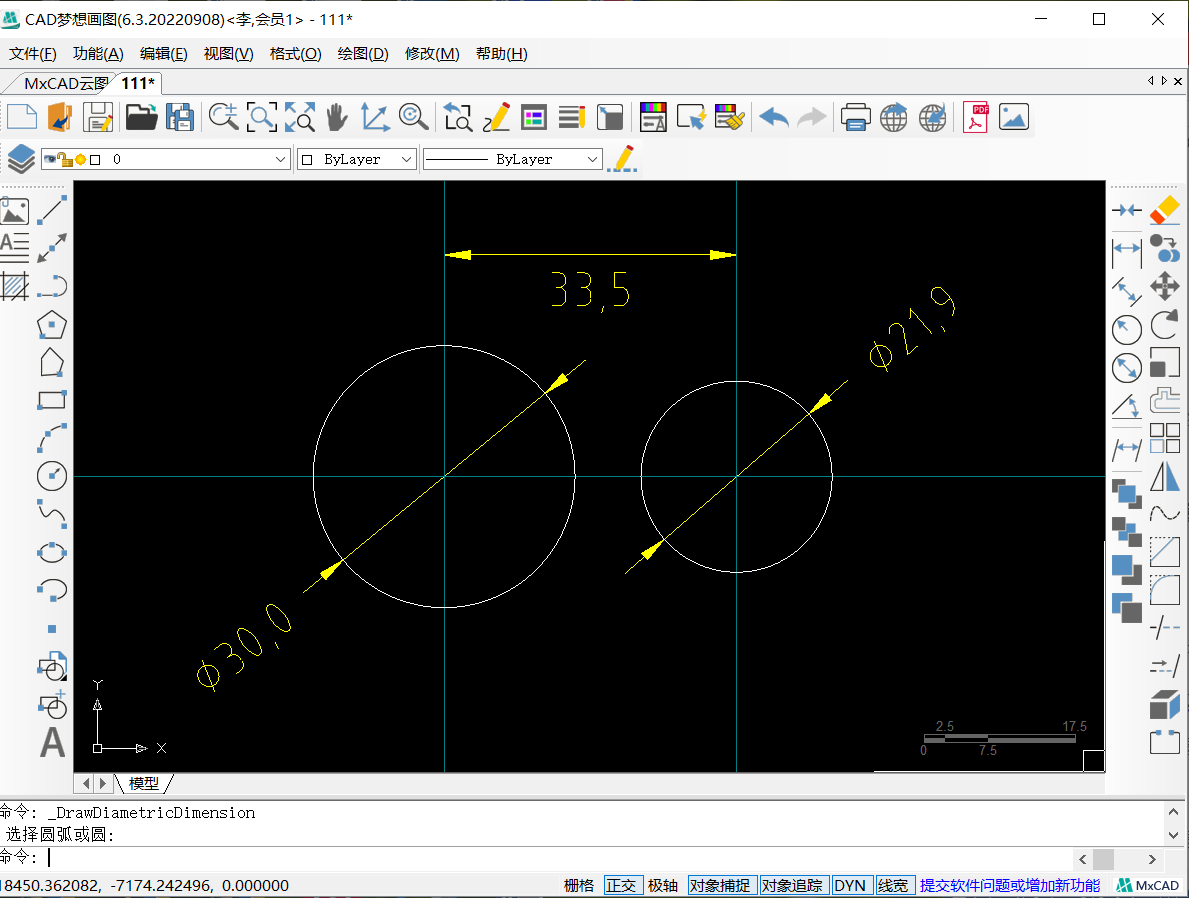Open the print icon
1189x898 pixels.
pos(855,118)
